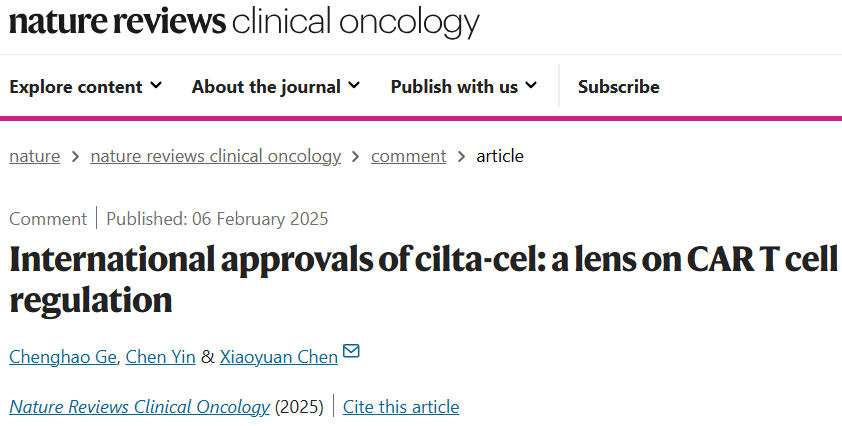Click the Subscribe link
This screenshot has width=842, height=426.
[618, 87]
